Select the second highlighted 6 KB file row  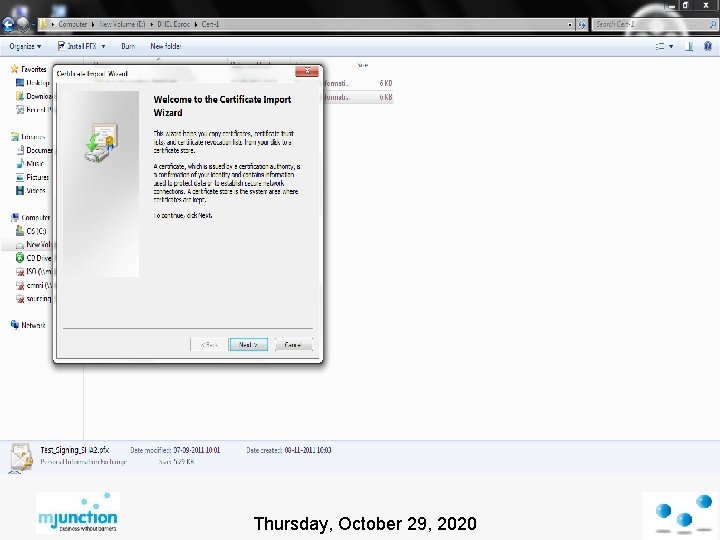tap(358, 97)
